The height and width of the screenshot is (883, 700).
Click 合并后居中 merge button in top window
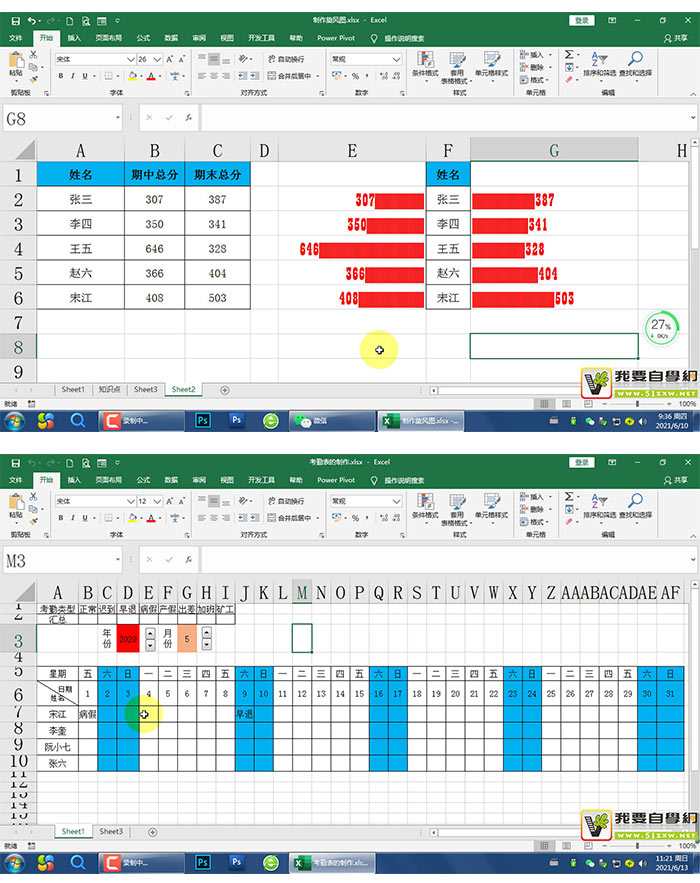click(x=289, y=76)
